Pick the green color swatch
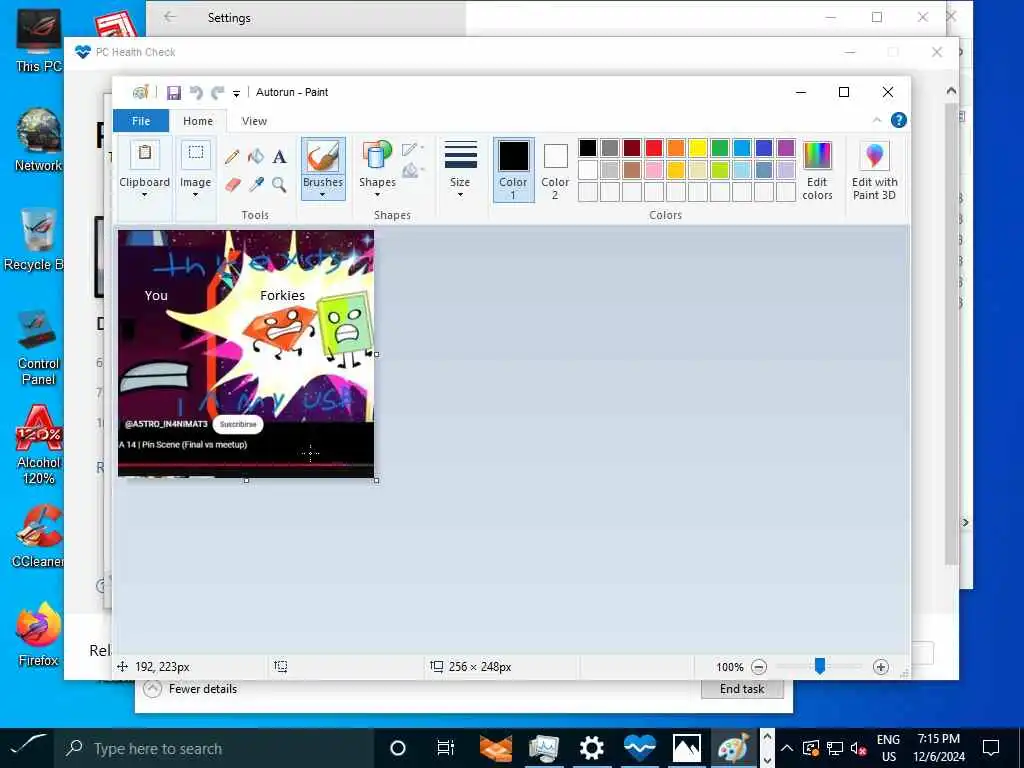This screenshot has height=768, width=1024. 720,148
